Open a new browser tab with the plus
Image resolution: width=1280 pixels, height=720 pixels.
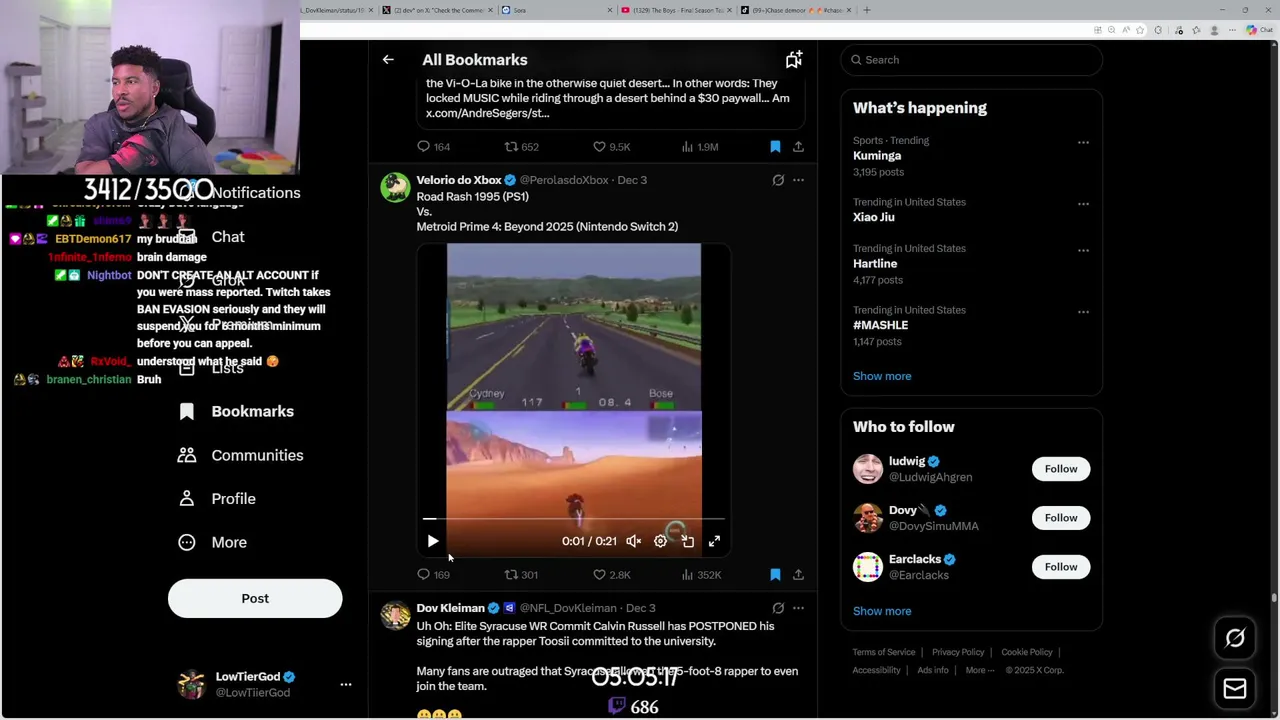pos(866,10)
